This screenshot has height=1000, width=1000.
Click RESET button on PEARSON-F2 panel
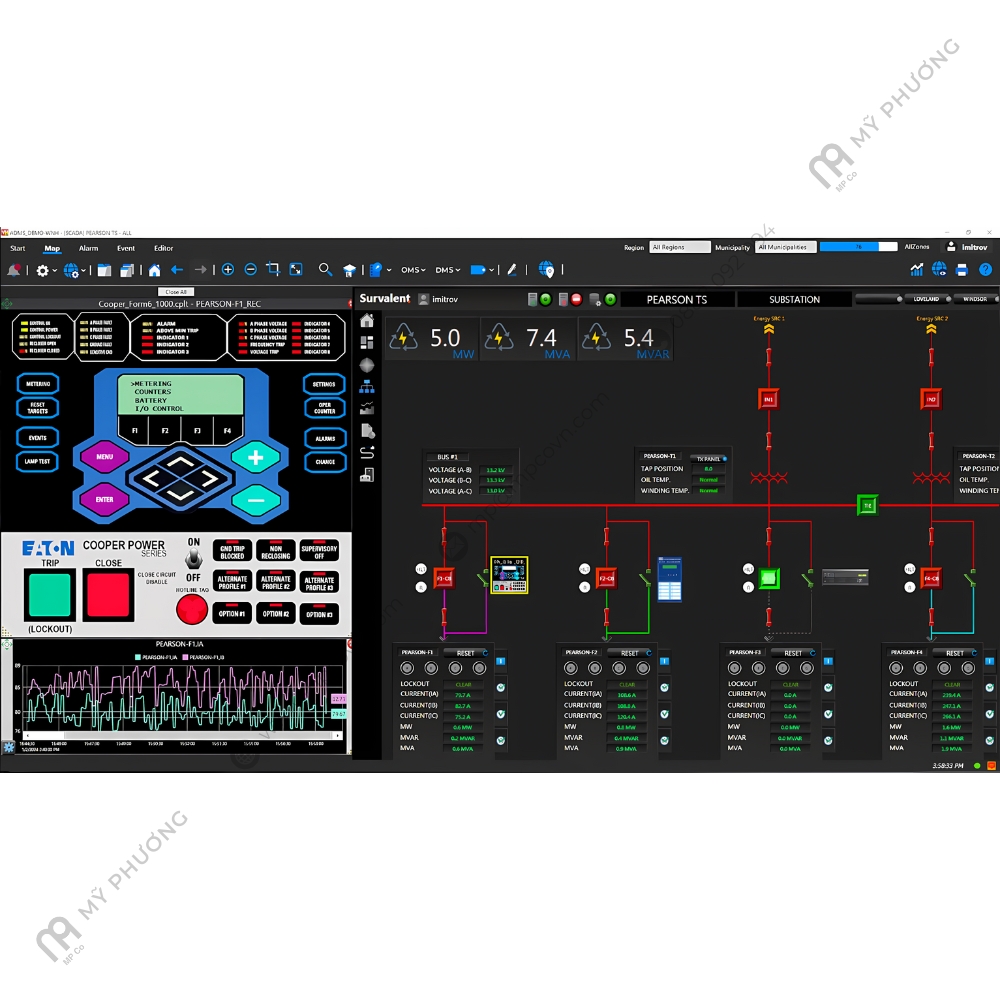point(629,653)
